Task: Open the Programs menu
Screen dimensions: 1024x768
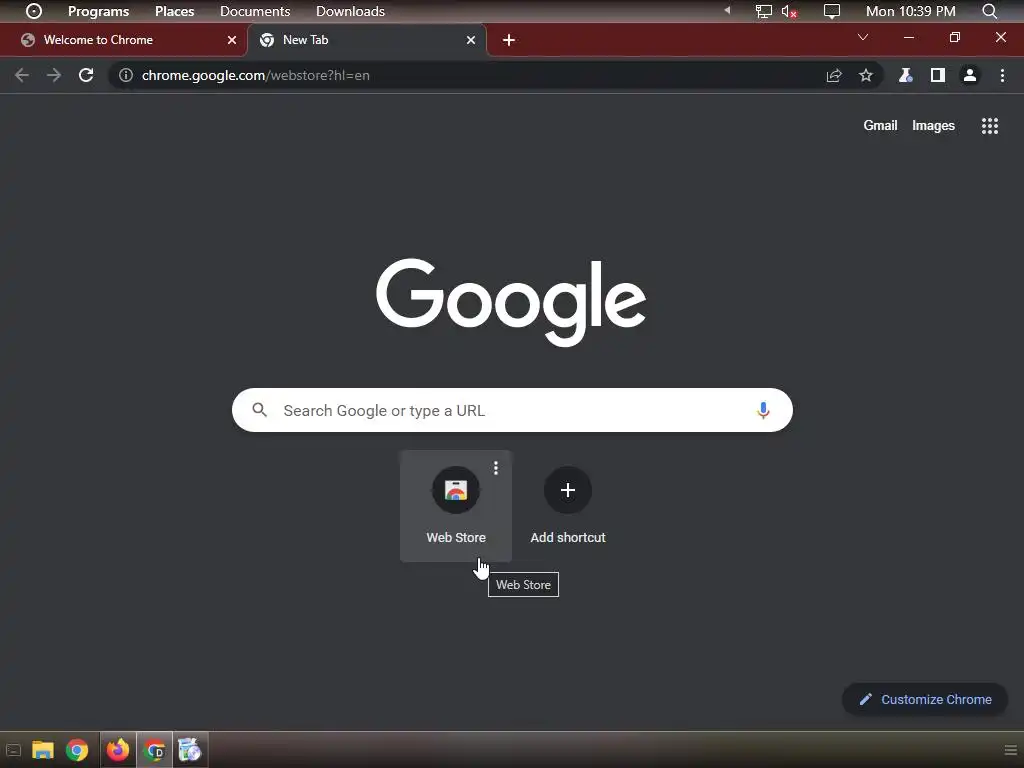Action: pos(99,11)
